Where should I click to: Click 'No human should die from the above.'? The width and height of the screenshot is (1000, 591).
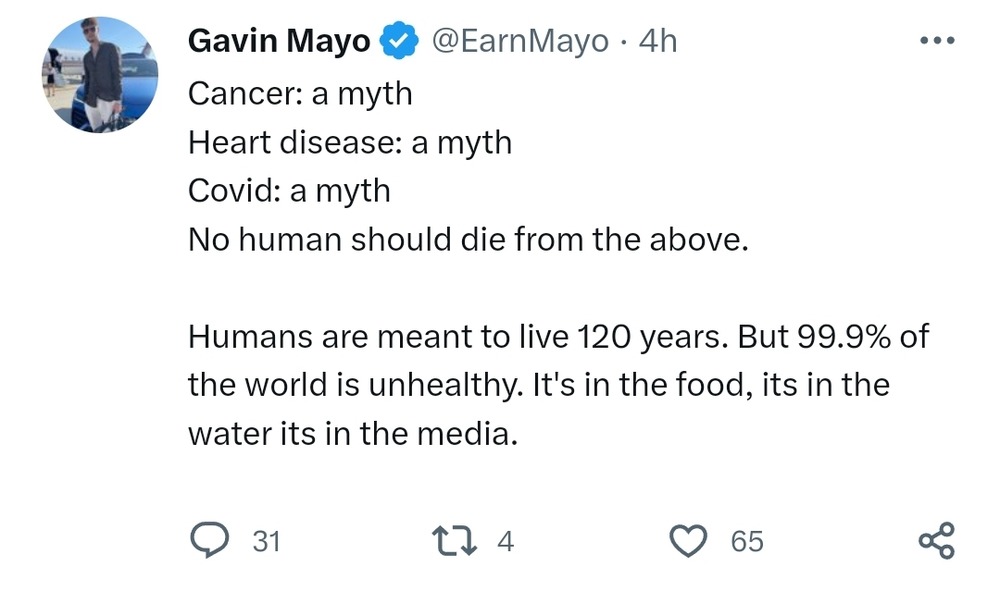coord(468,240)
